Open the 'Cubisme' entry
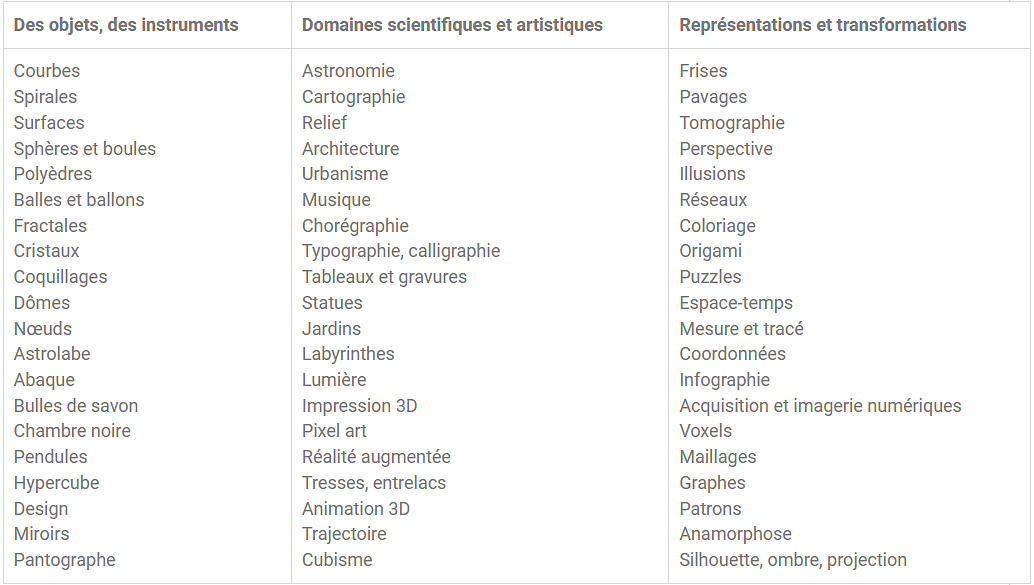 click(x=337, y=560)
